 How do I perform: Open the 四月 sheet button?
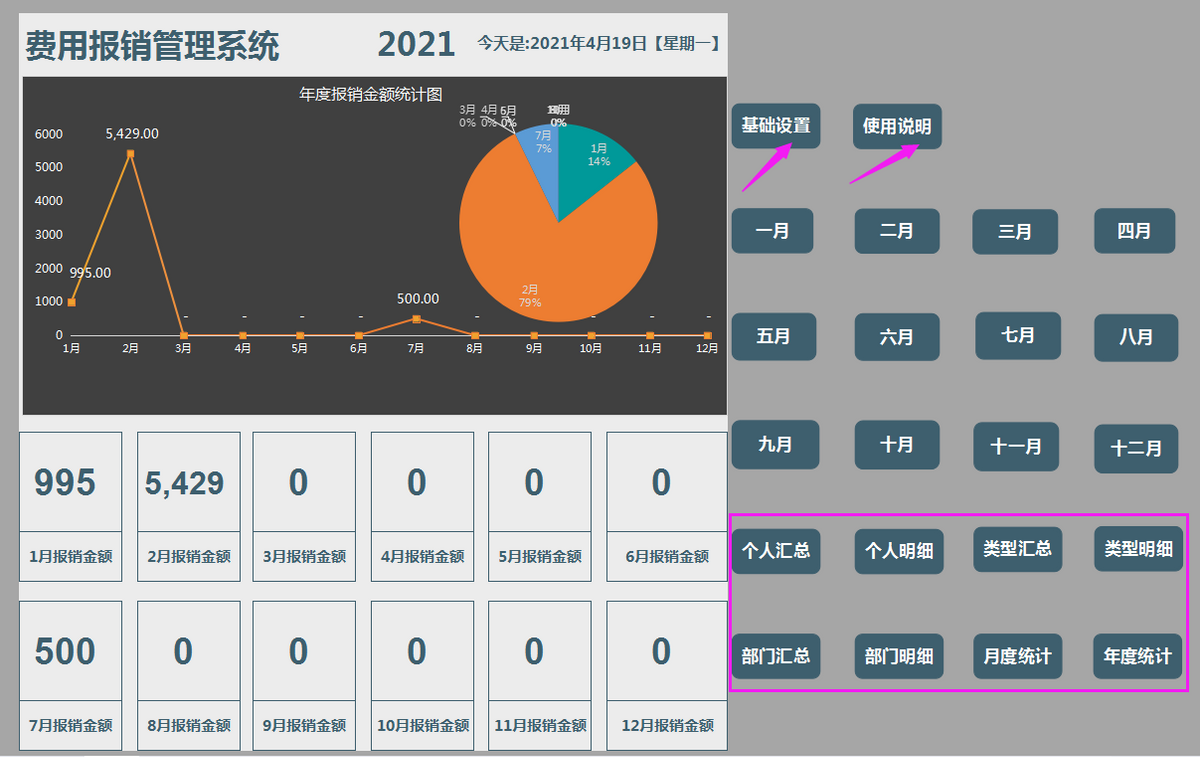click(x=1134, y=231)
